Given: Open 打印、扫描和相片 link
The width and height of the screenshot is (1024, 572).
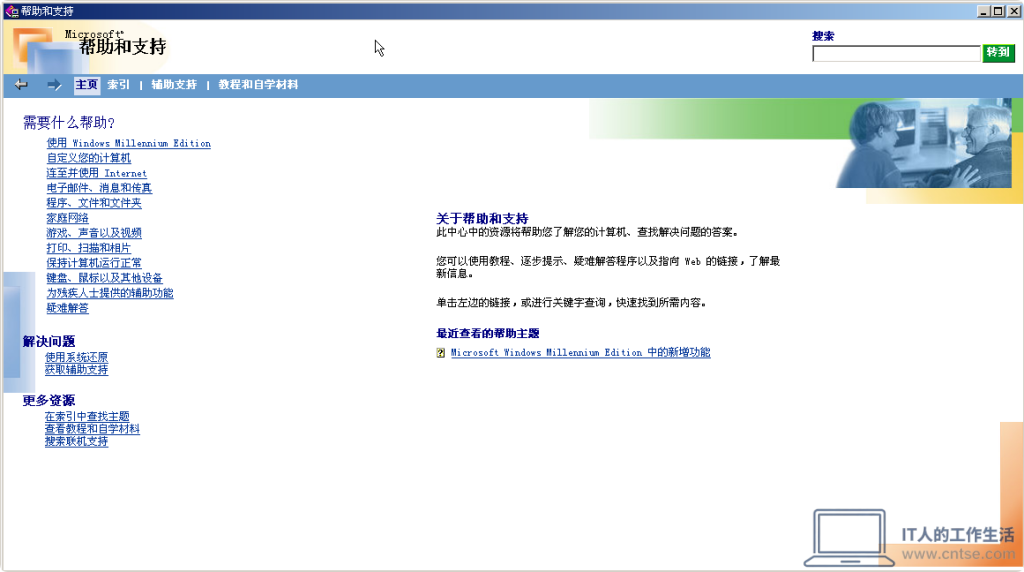Looking at the screenshot, I should pos(89,248).
